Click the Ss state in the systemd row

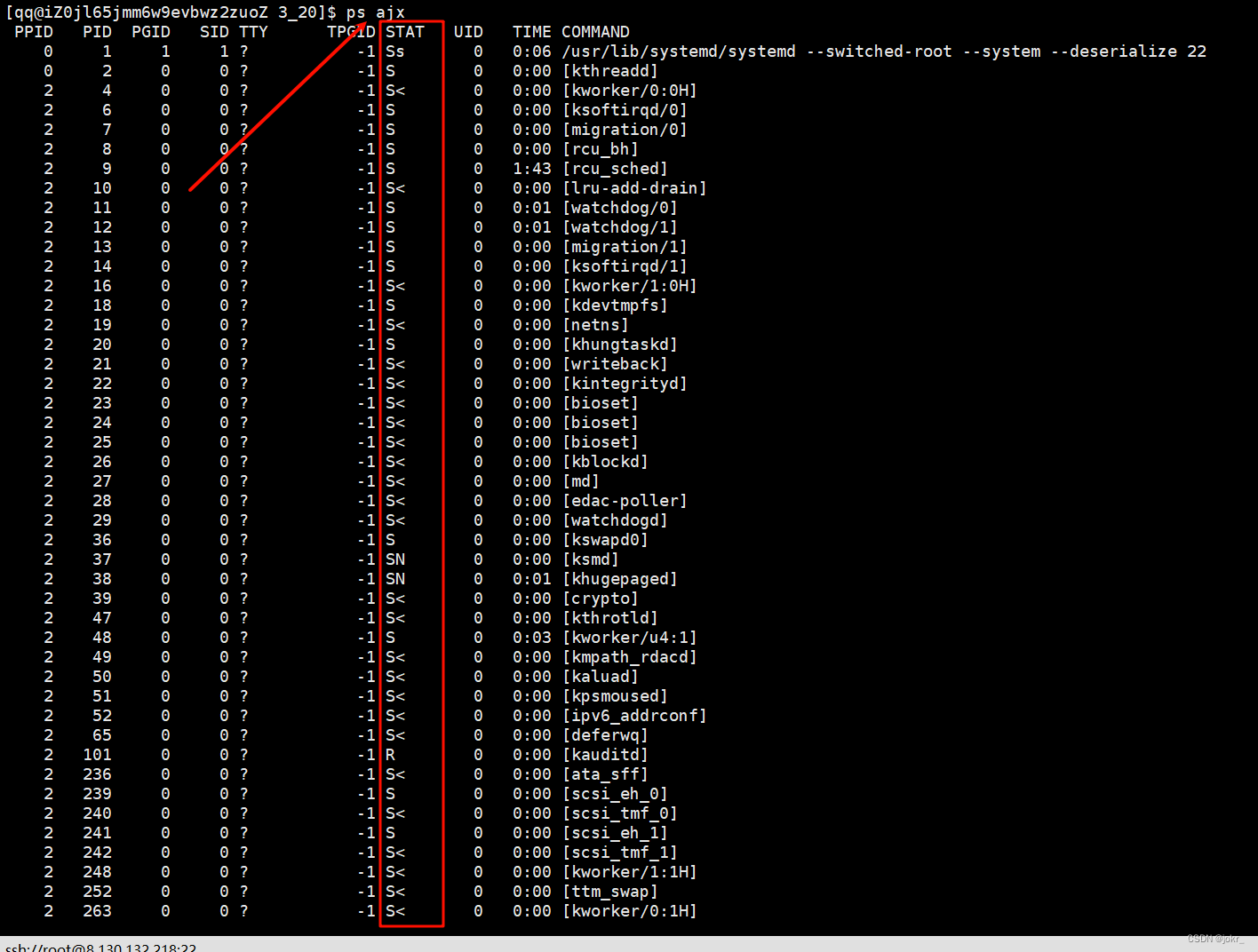click(395, 52)
